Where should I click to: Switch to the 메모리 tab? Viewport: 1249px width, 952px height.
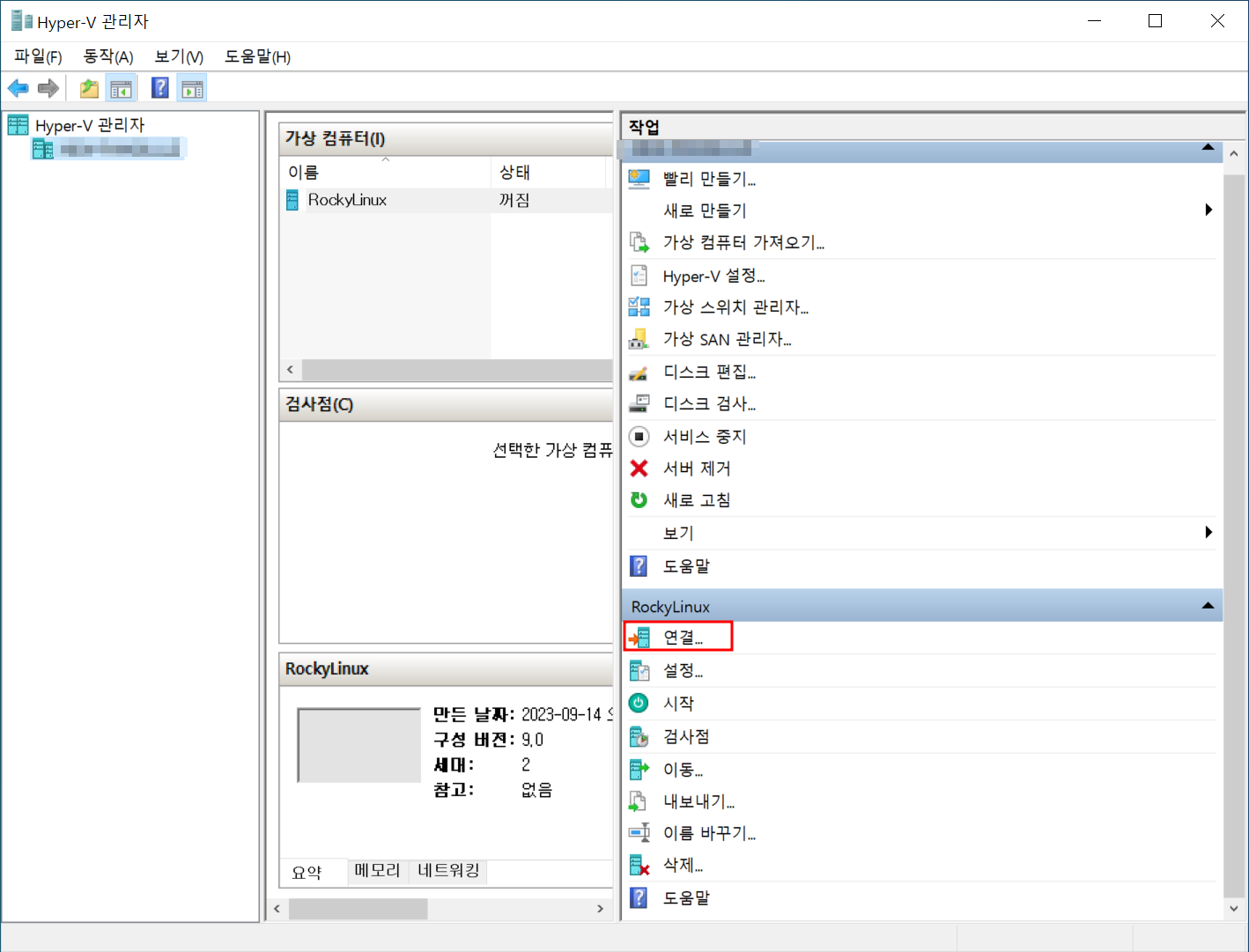pyautogui.click(x=377, y=871)
